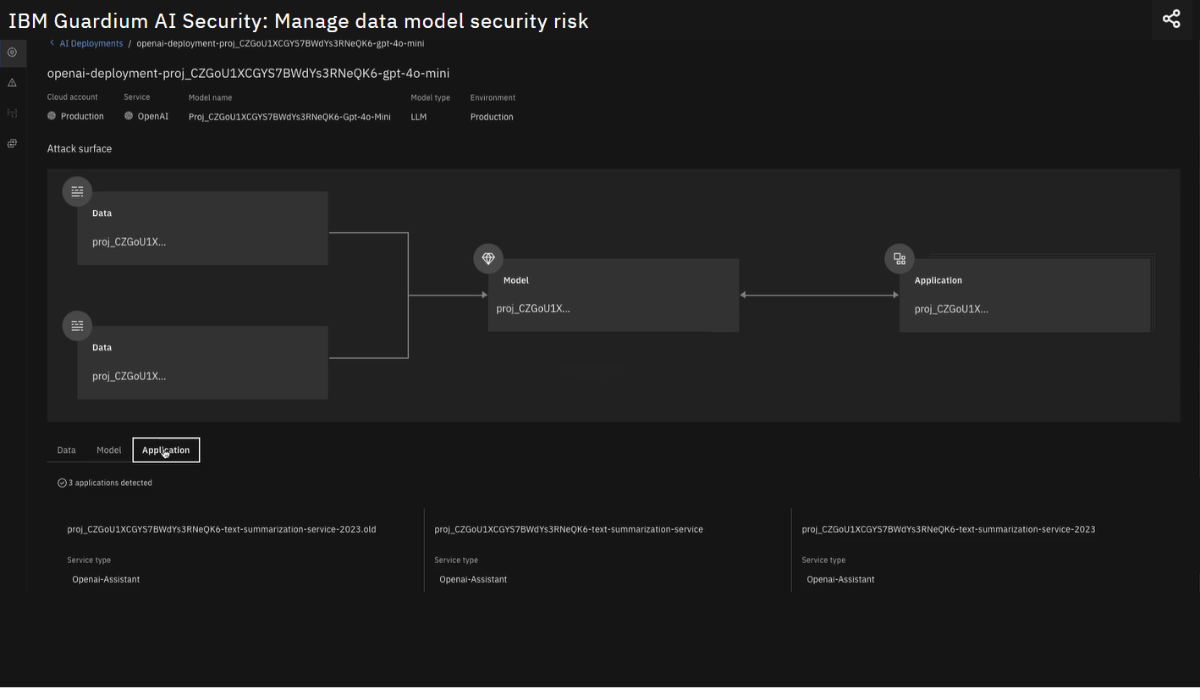1200x700 pixels.
Task: Select the top Data card in attack surface
Action: 203,228
